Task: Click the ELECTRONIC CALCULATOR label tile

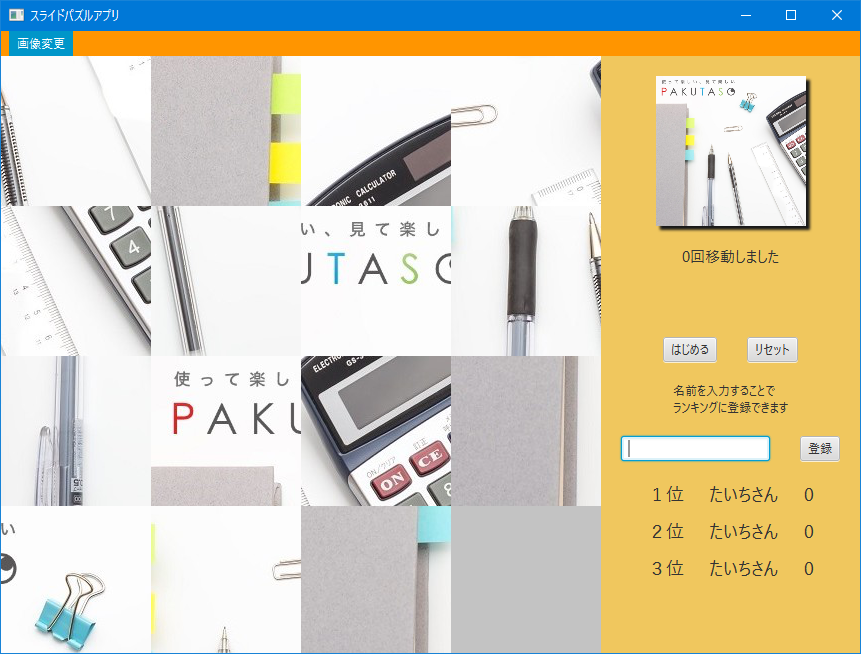Action: pyautogui.click(x=376, y=131)
